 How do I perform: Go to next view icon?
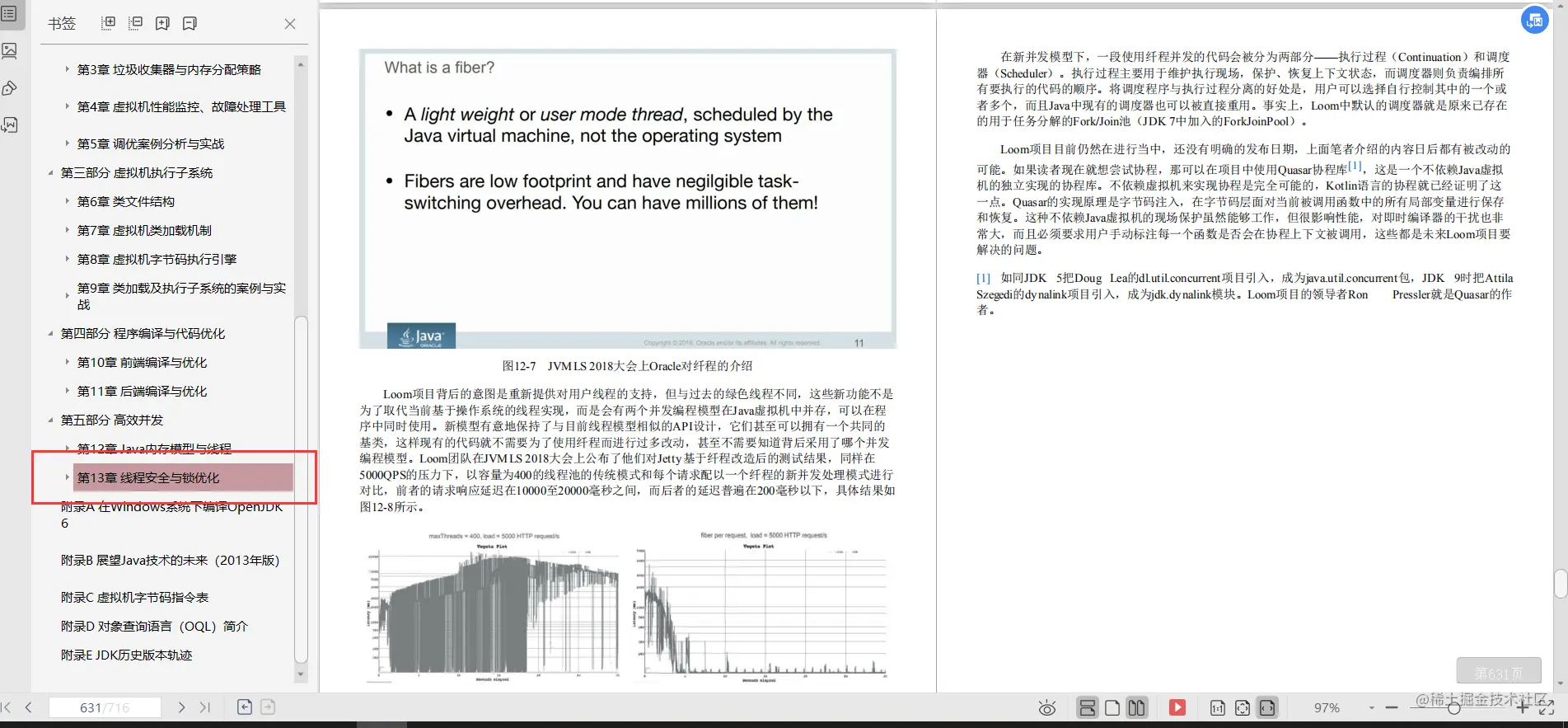coord(268,707)
